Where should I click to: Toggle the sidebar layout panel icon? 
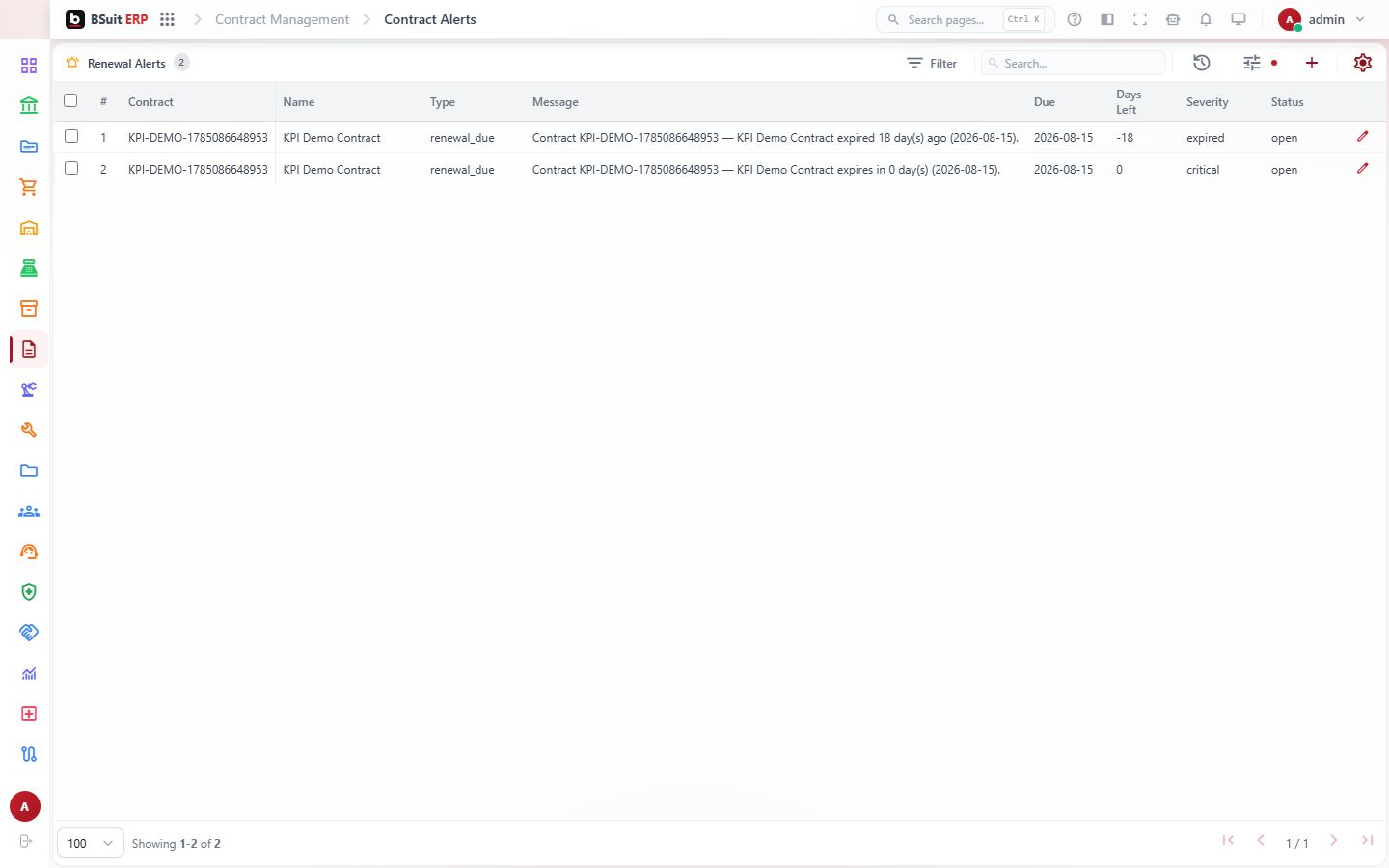click(x=1107, y=19)
